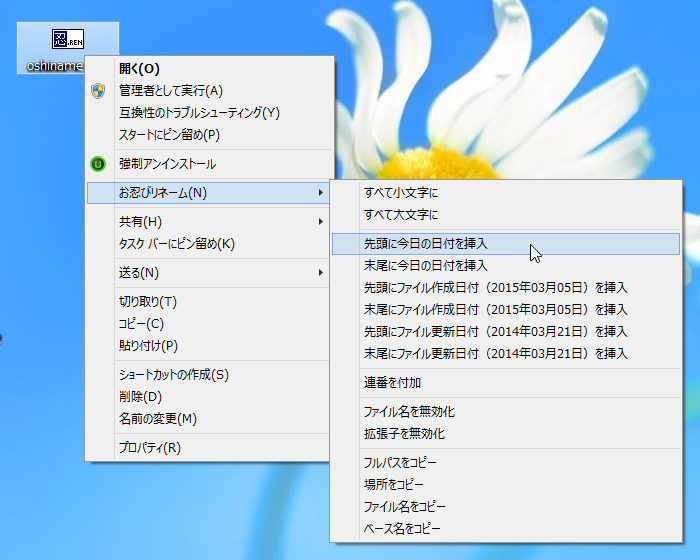Choose 管理者として実行(A)
Screen dimensions: 700x560
(x=209, y=91)
